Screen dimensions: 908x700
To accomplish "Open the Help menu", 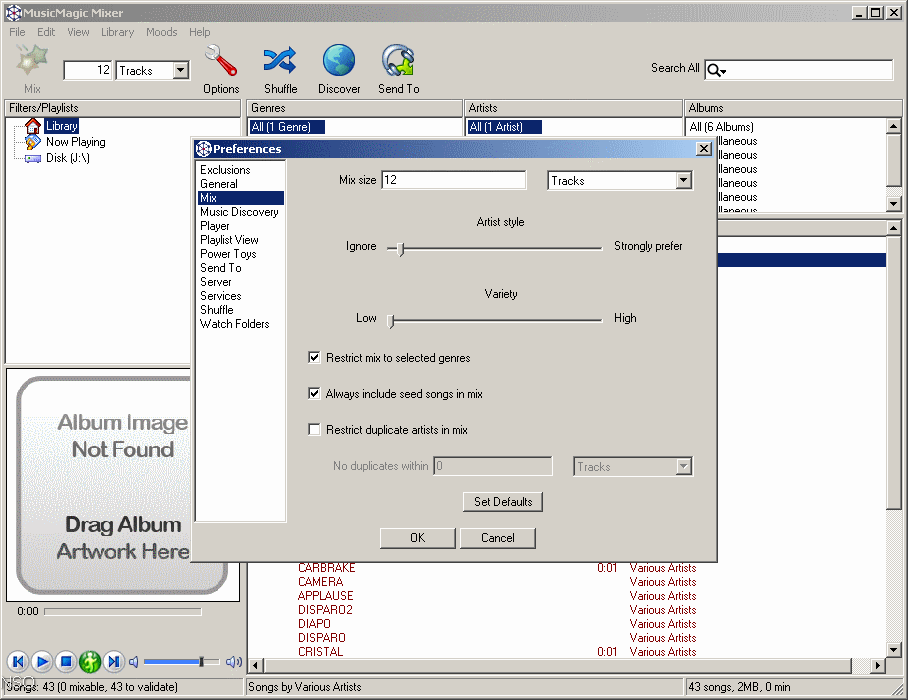I will point(200,32).
